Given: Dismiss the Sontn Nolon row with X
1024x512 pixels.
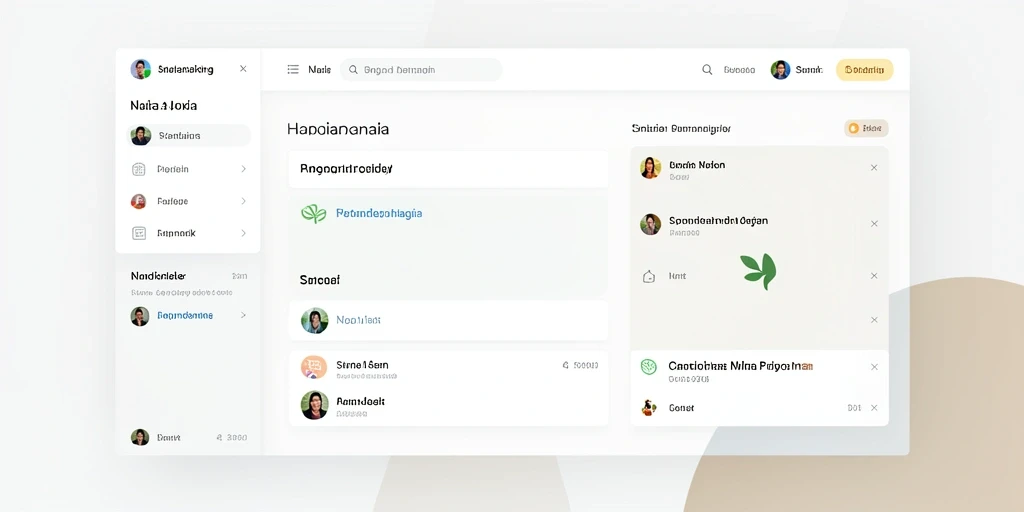Looking at the screenshot, I should click(874, 168).
